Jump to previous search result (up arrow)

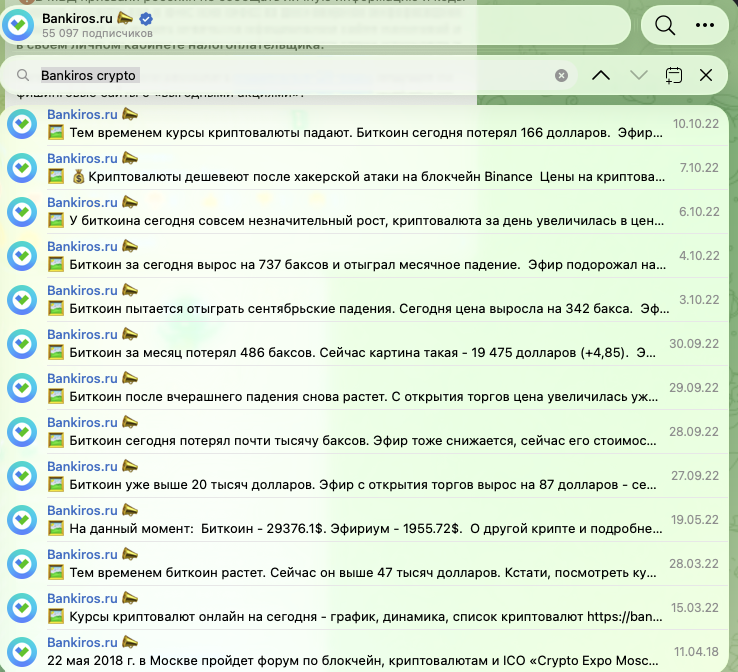(x=601, y=75)
